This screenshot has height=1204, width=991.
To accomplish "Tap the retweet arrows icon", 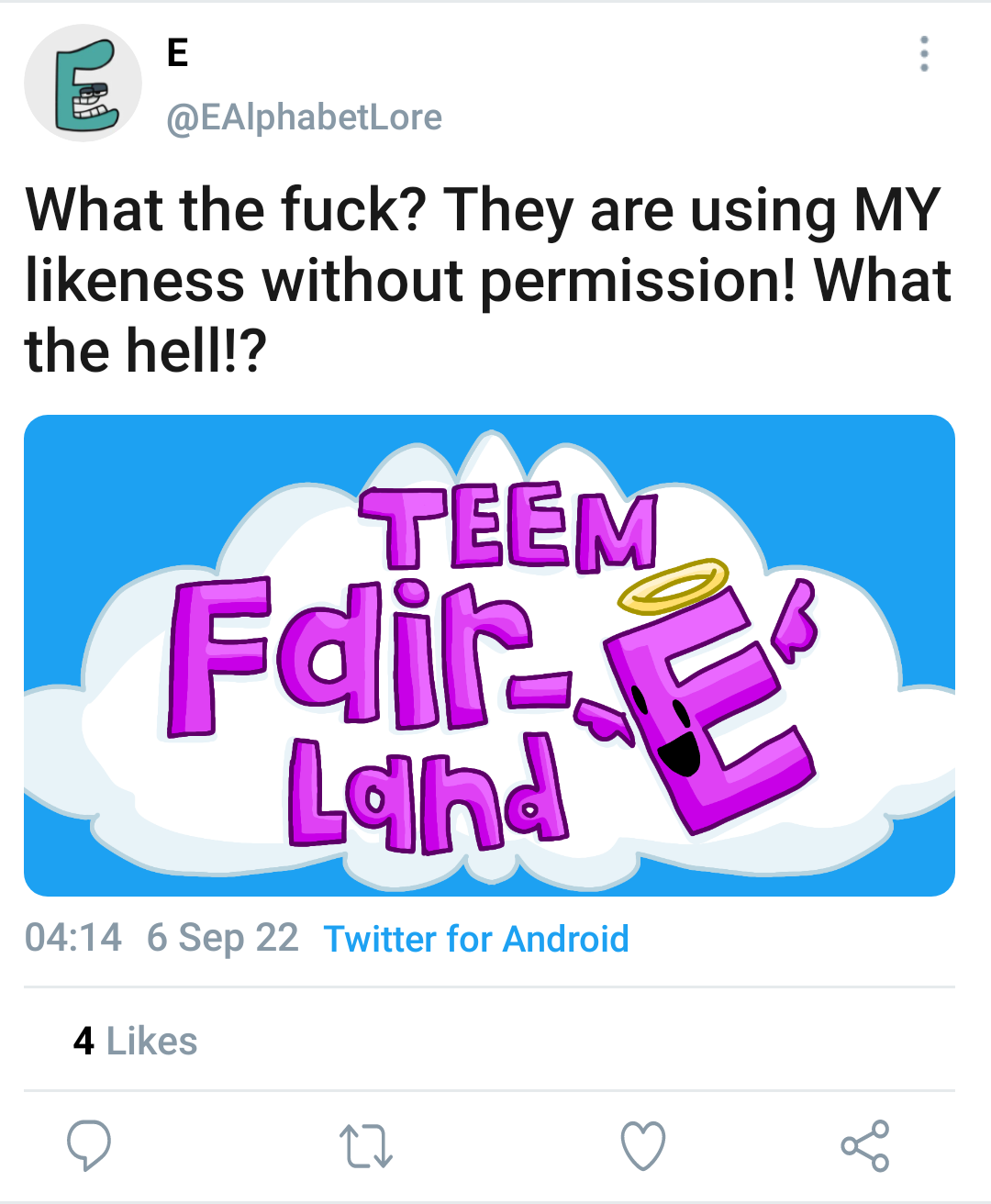I will [366, 1146].
